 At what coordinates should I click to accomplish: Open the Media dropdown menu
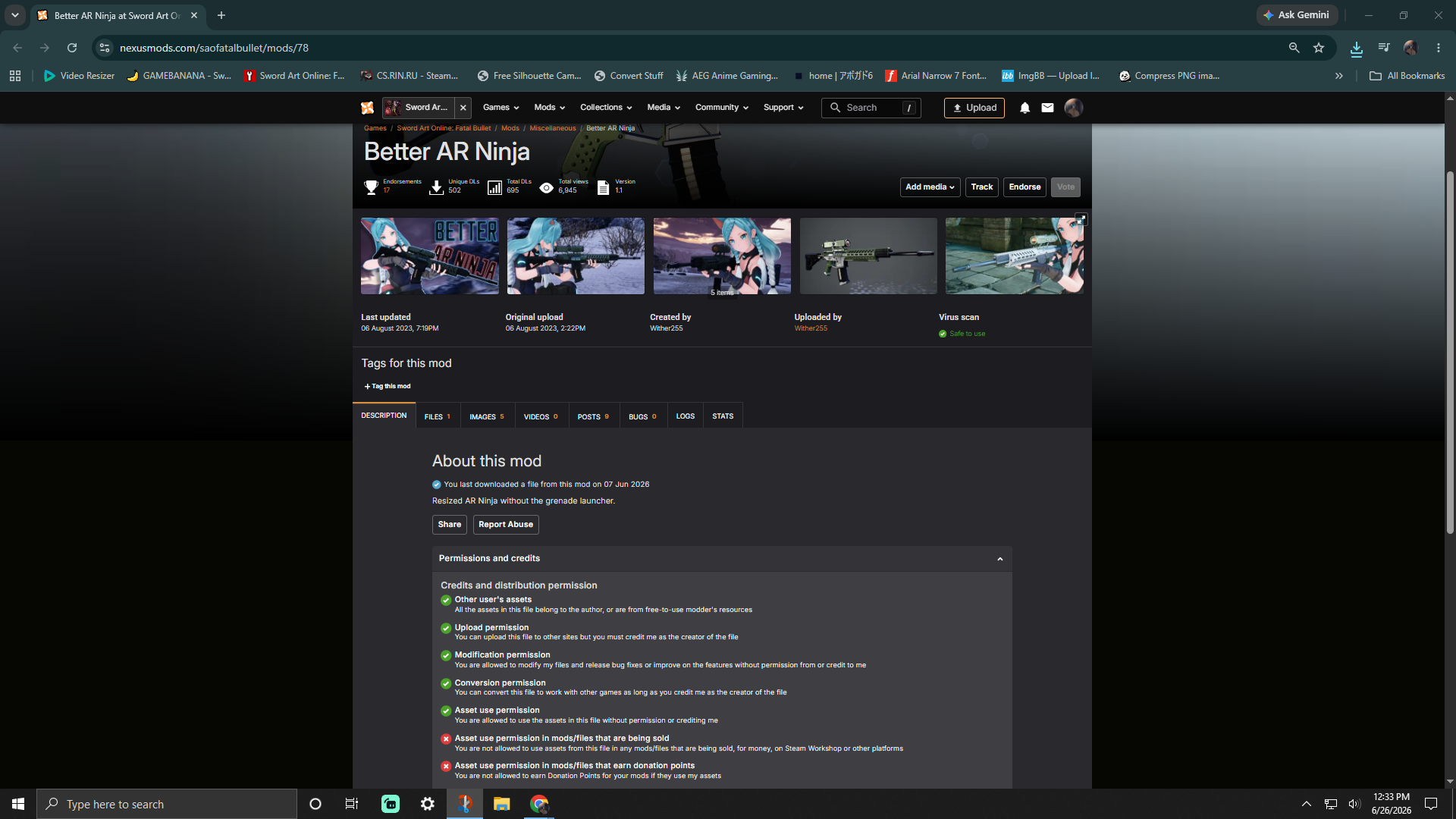[x=664, y=108]
